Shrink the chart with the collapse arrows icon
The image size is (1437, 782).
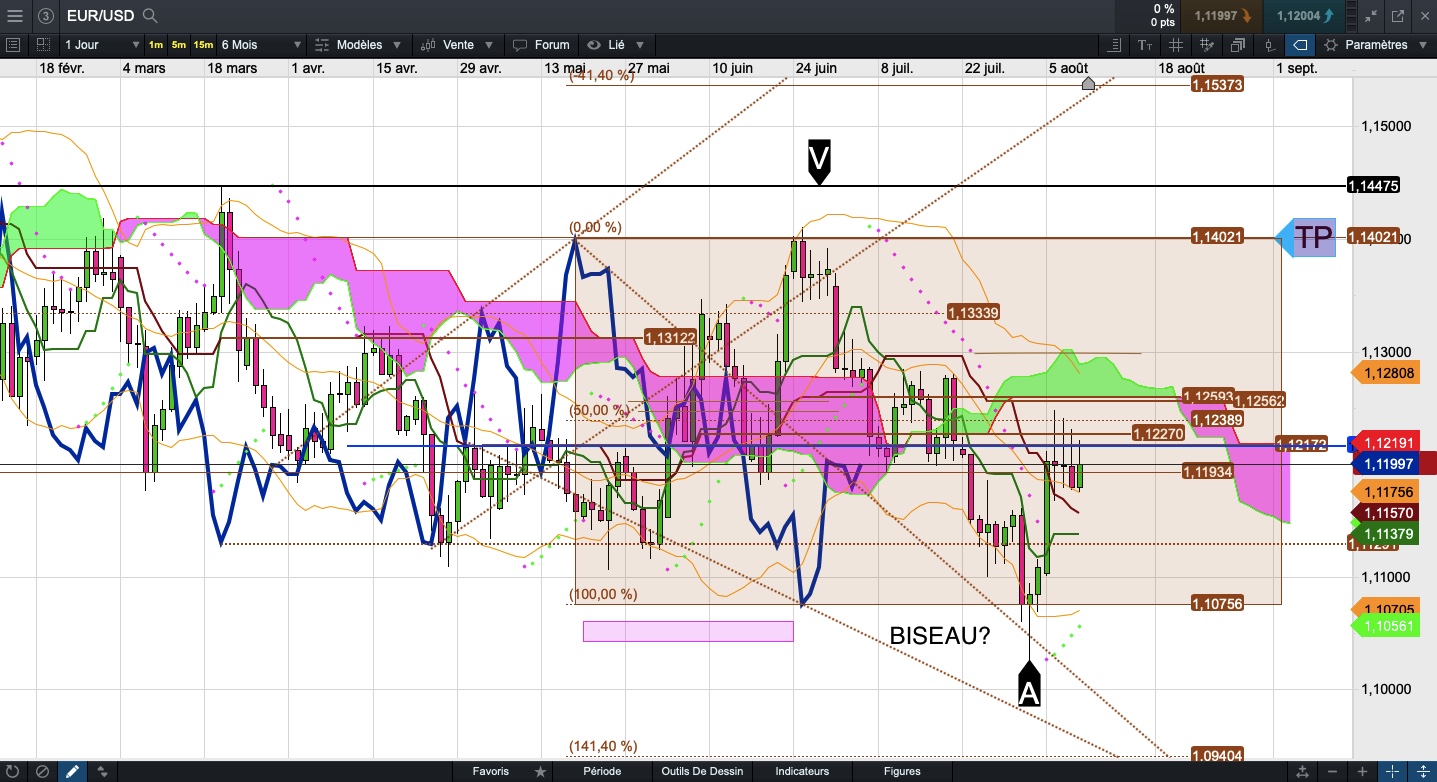point(1369,16)
